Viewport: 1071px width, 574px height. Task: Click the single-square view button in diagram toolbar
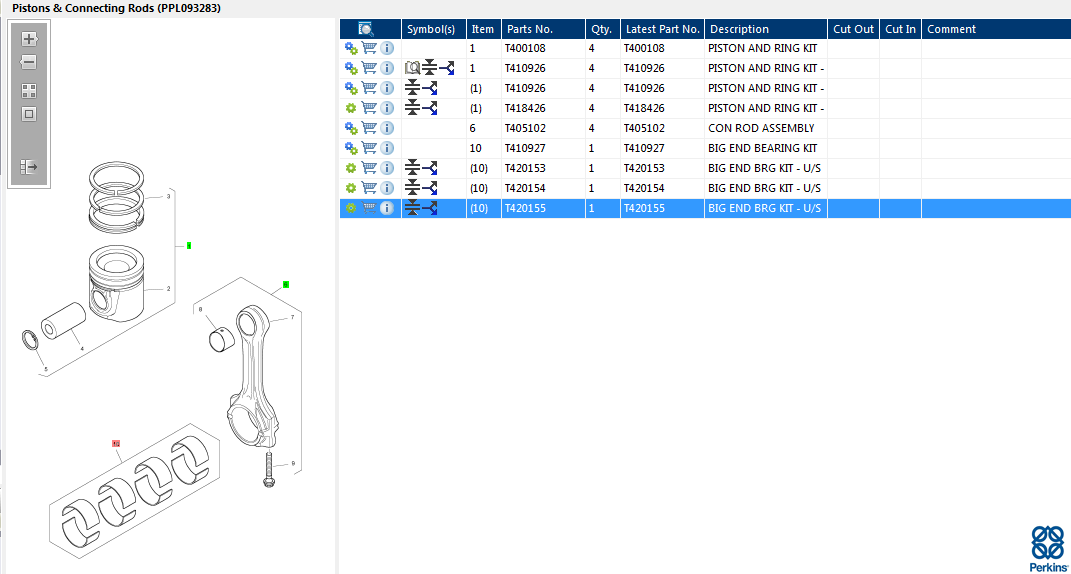(x=29, y=114)
